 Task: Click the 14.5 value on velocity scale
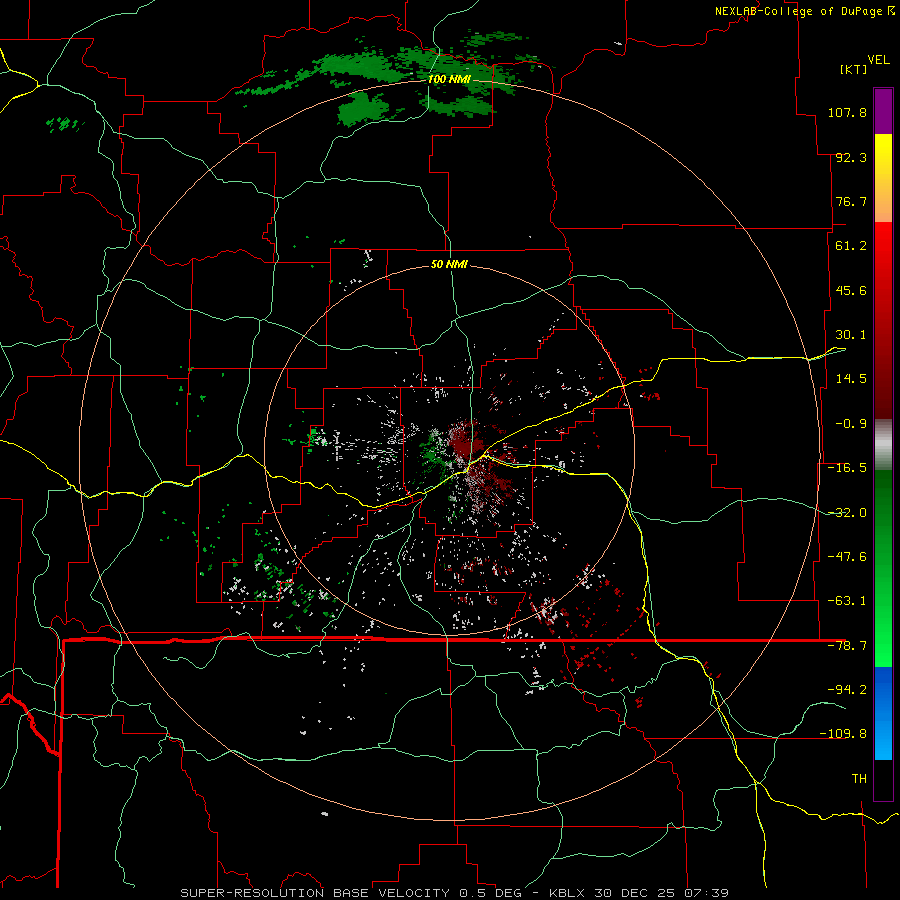click(x=851, y=379)
